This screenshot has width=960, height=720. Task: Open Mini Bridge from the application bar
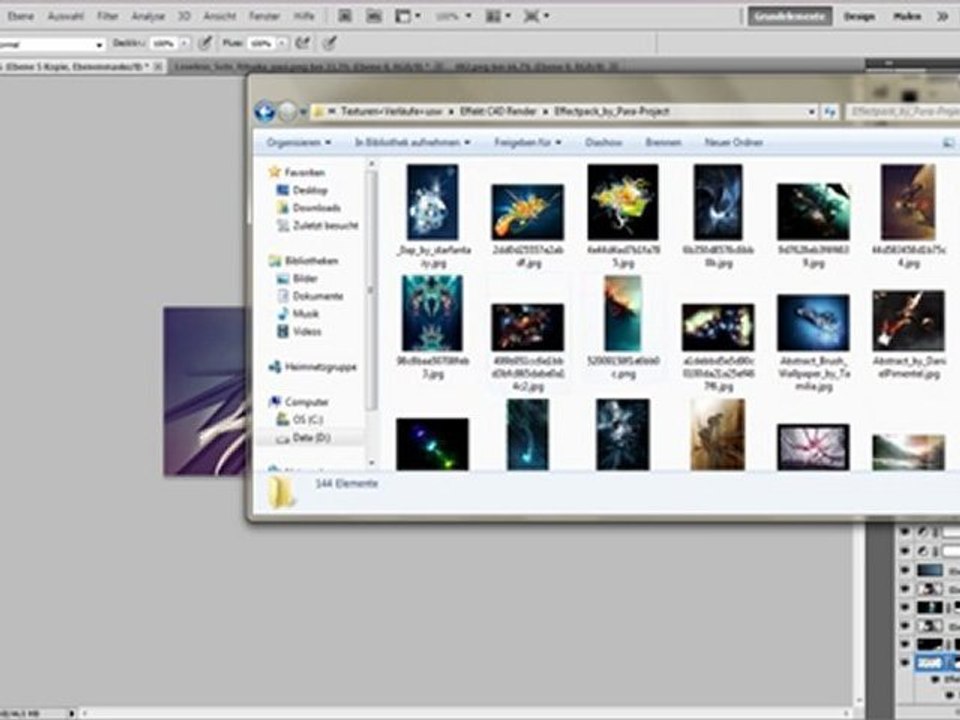coord(373,17)
